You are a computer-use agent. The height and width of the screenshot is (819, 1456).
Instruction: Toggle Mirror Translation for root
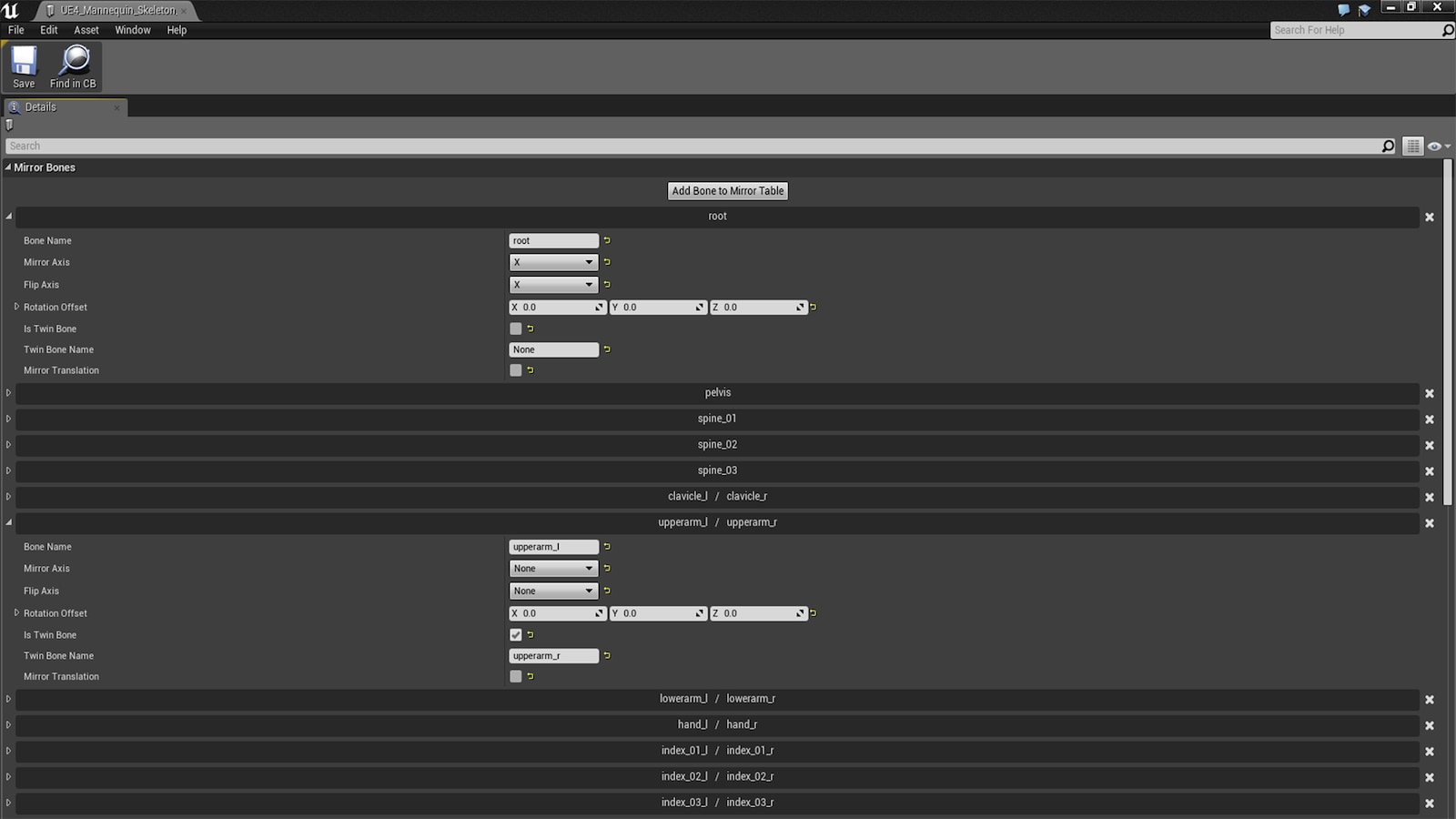tap(516, 370)
